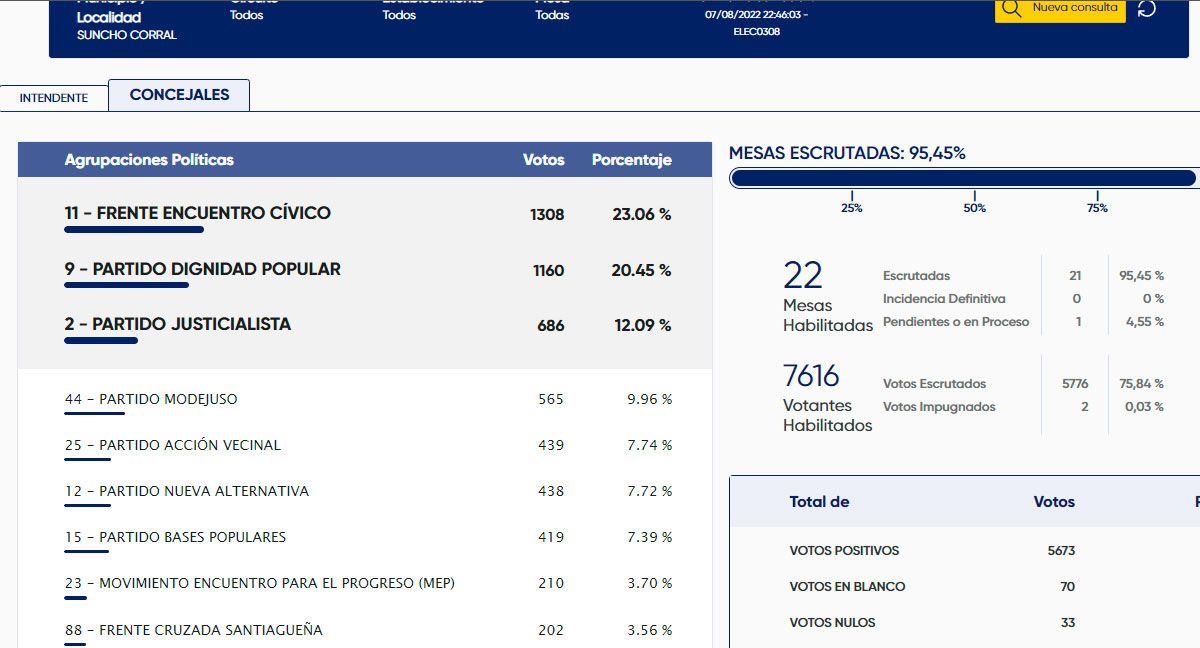Click Partido Justicialista party name
1200x648 pixels.
177,324
